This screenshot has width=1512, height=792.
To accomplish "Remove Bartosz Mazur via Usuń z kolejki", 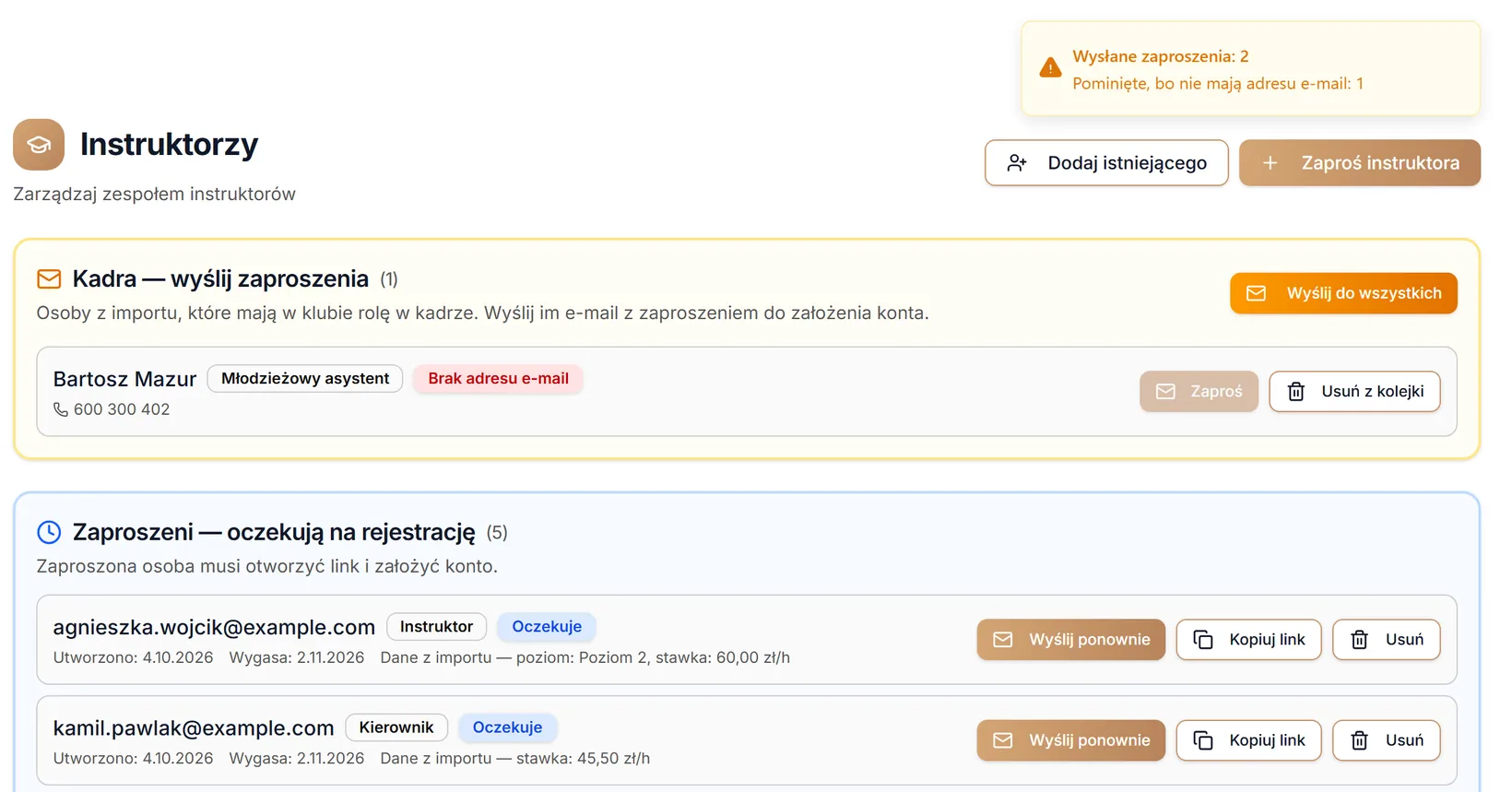I will coord(1354,392).
